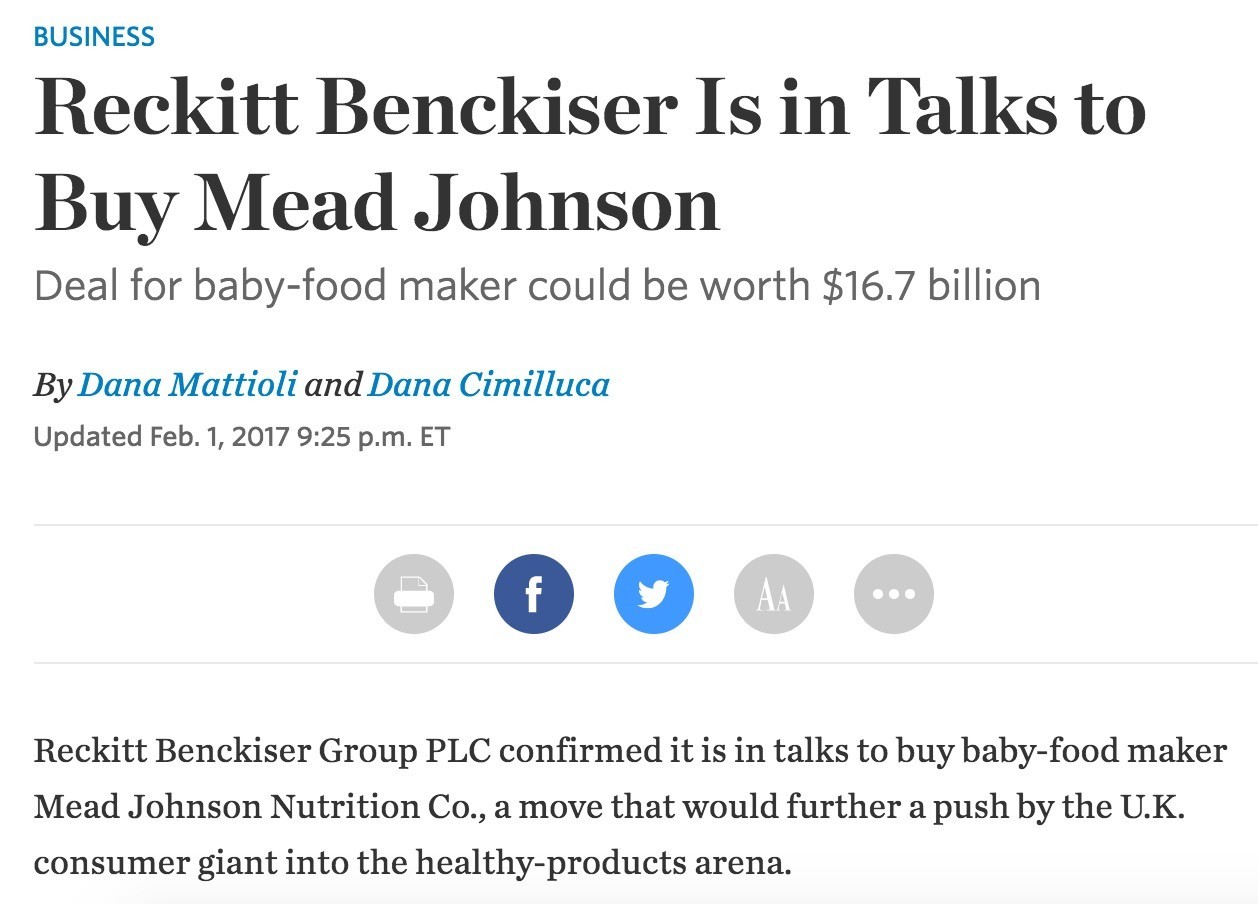Click the "Updated Feb. 1, 2017" timestamp
Viewport: 1258px width, 904px height.
(162, 437)
